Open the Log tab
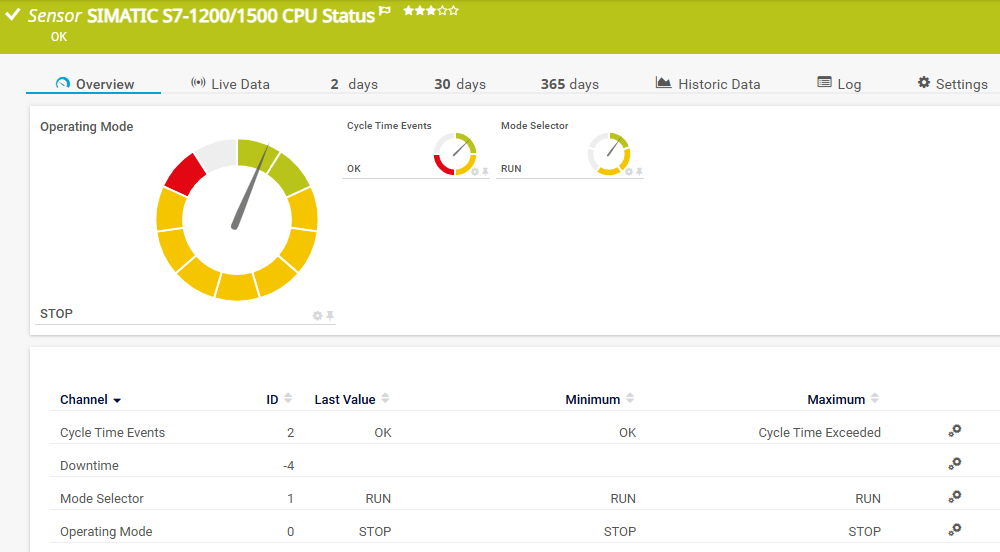The width and height of the screenshot is (1000, 552). click(x=839, y=84)
